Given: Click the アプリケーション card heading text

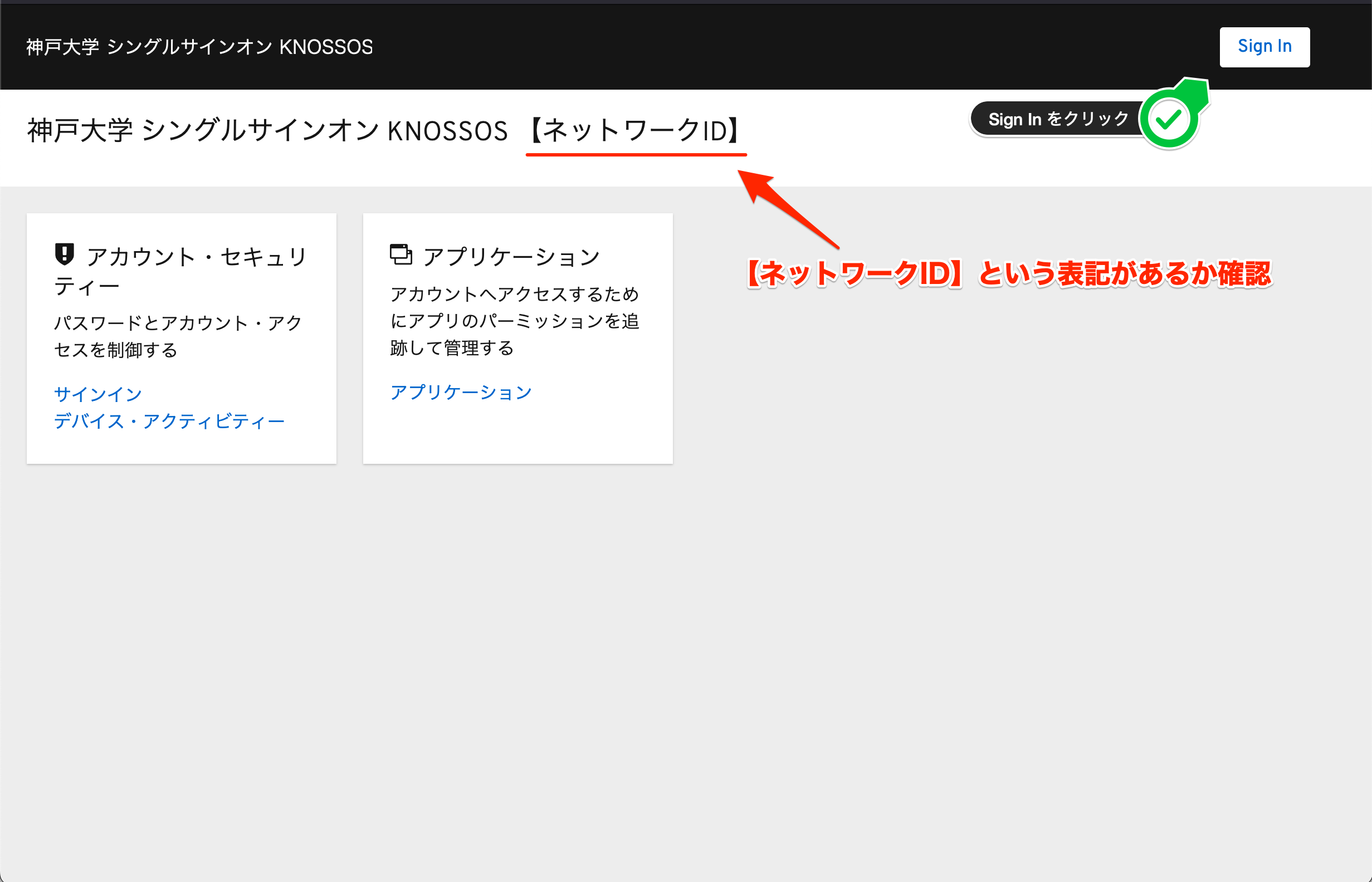Looking at the screenshot, I should (x=511, y=256).
